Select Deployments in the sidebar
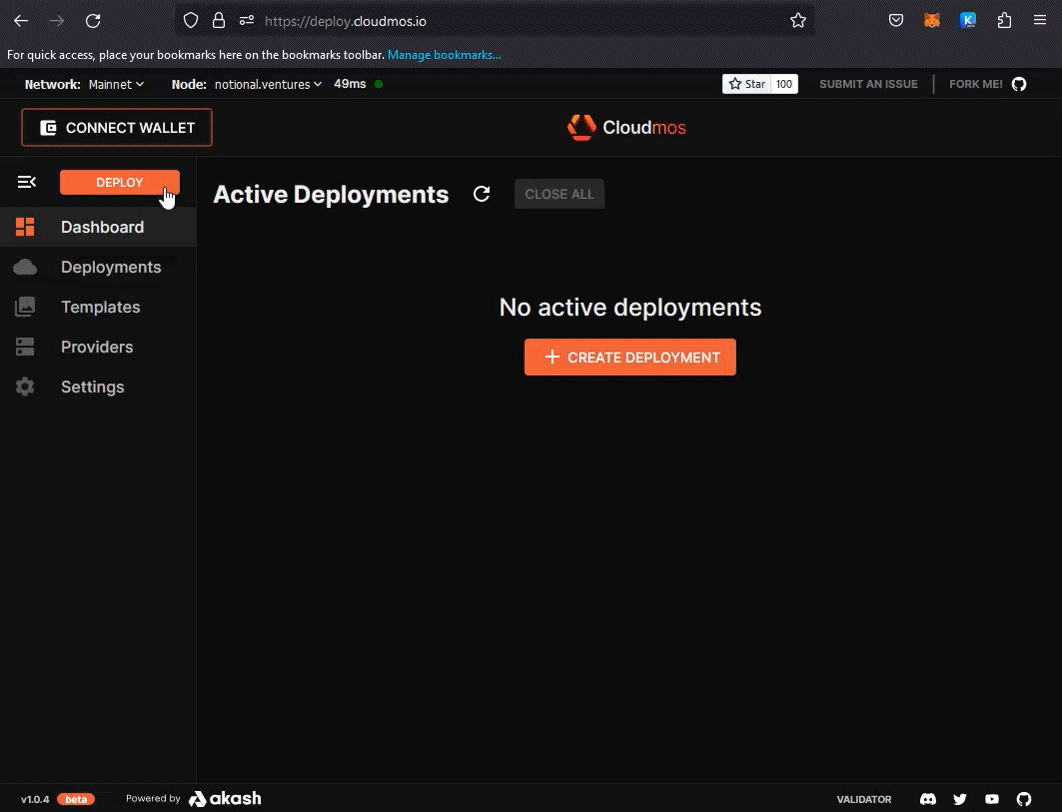Screen dimensions: 1062x812 click(110, 267)
